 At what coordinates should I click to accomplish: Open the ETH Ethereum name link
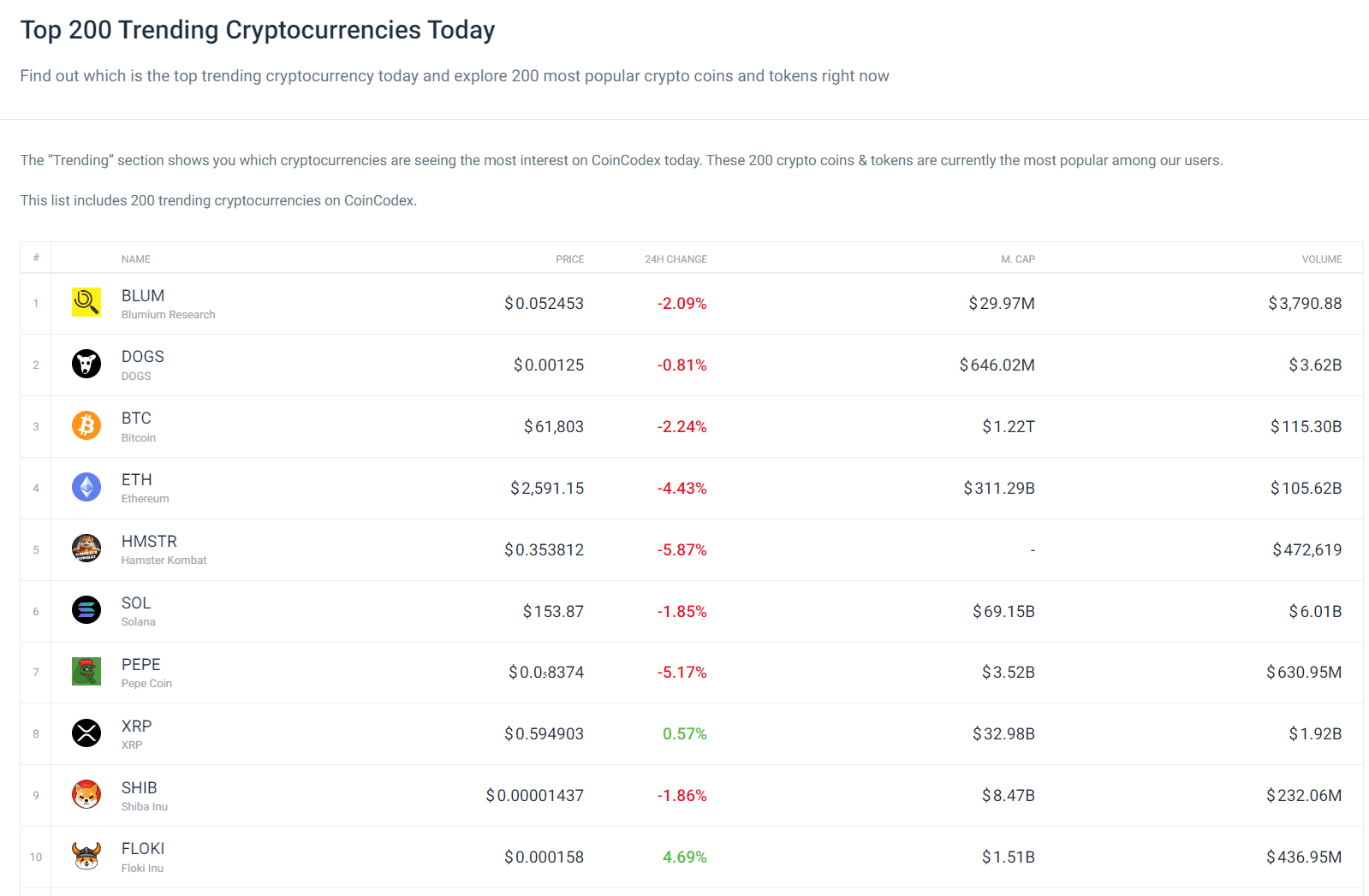(137, 480)
